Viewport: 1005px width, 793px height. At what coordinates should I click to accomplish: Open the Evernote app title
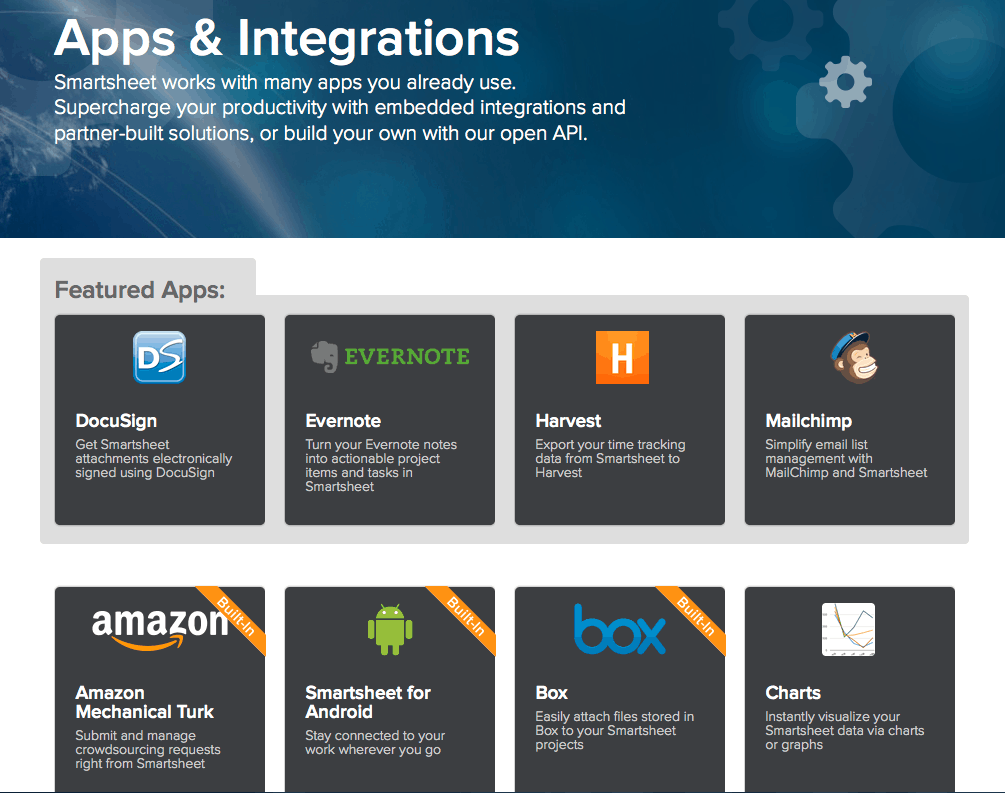point(343,421)
